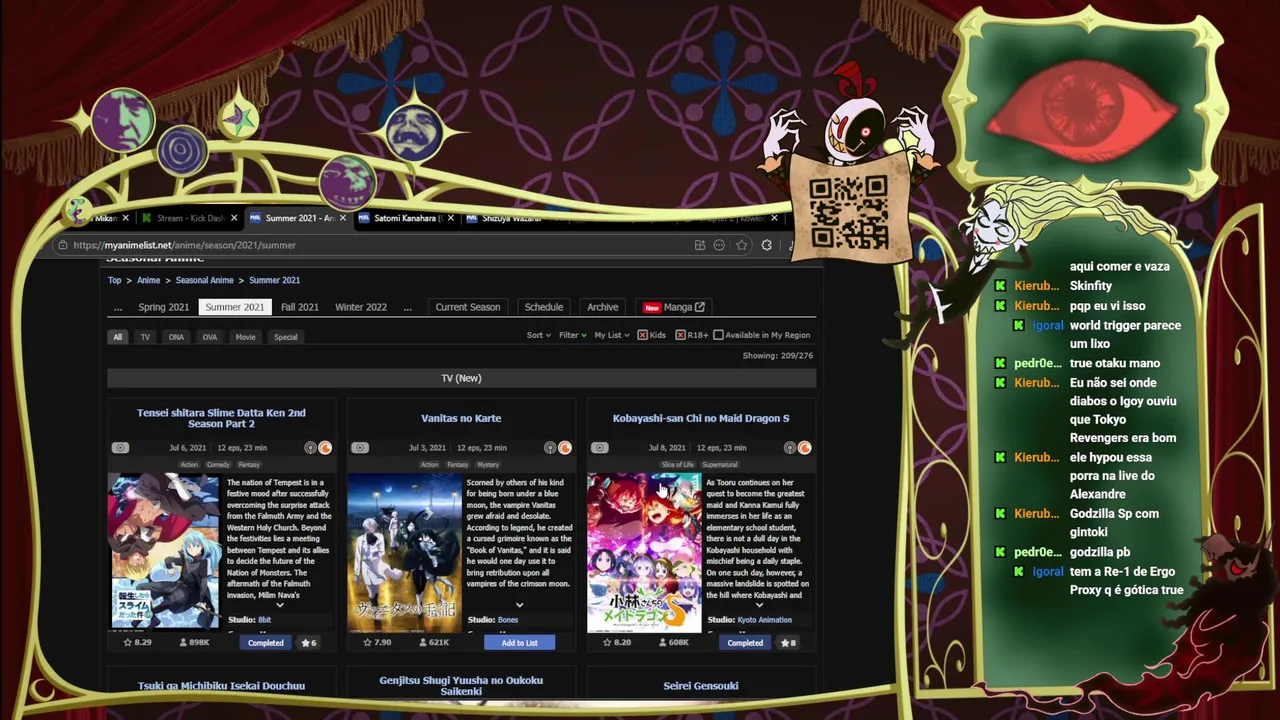Close the Satomi Kanahara browser tab
1280x720 pixels.
point(451,218)
